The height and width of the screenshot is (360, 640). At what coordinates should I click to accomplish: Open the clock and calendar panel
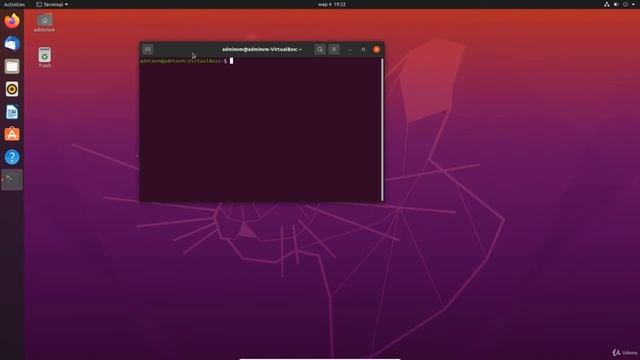click(332, 4)
